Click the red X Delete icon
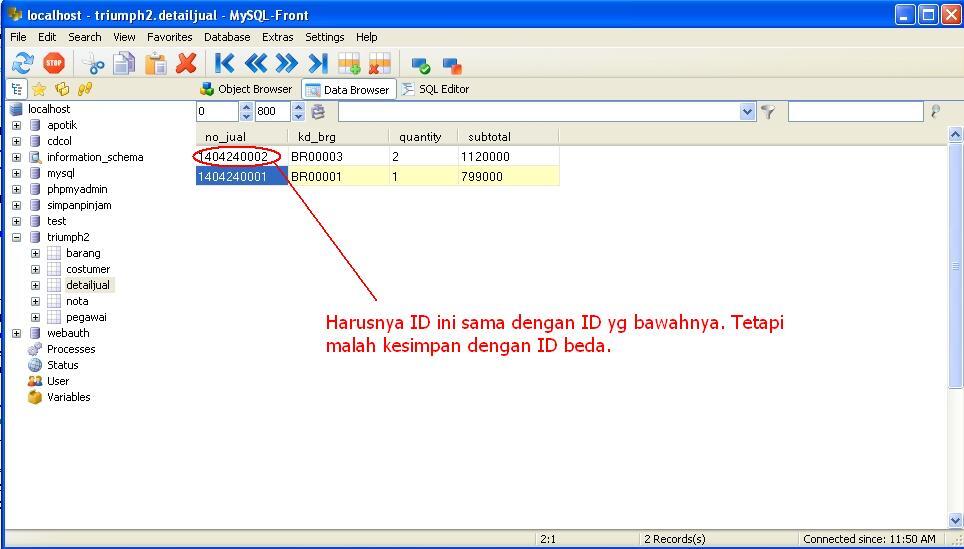The width and height of the screenshot is (964, 549). point(186,63)
